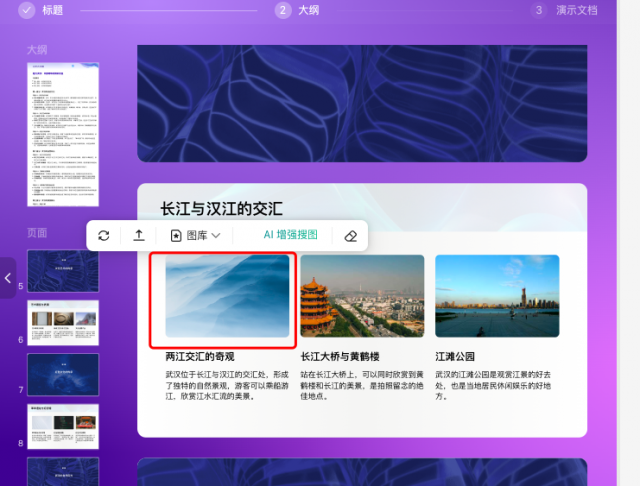The height and width of the screenshot is (486, 640).
Task: Go to the 演示文档 step
Action: (576, 10)
